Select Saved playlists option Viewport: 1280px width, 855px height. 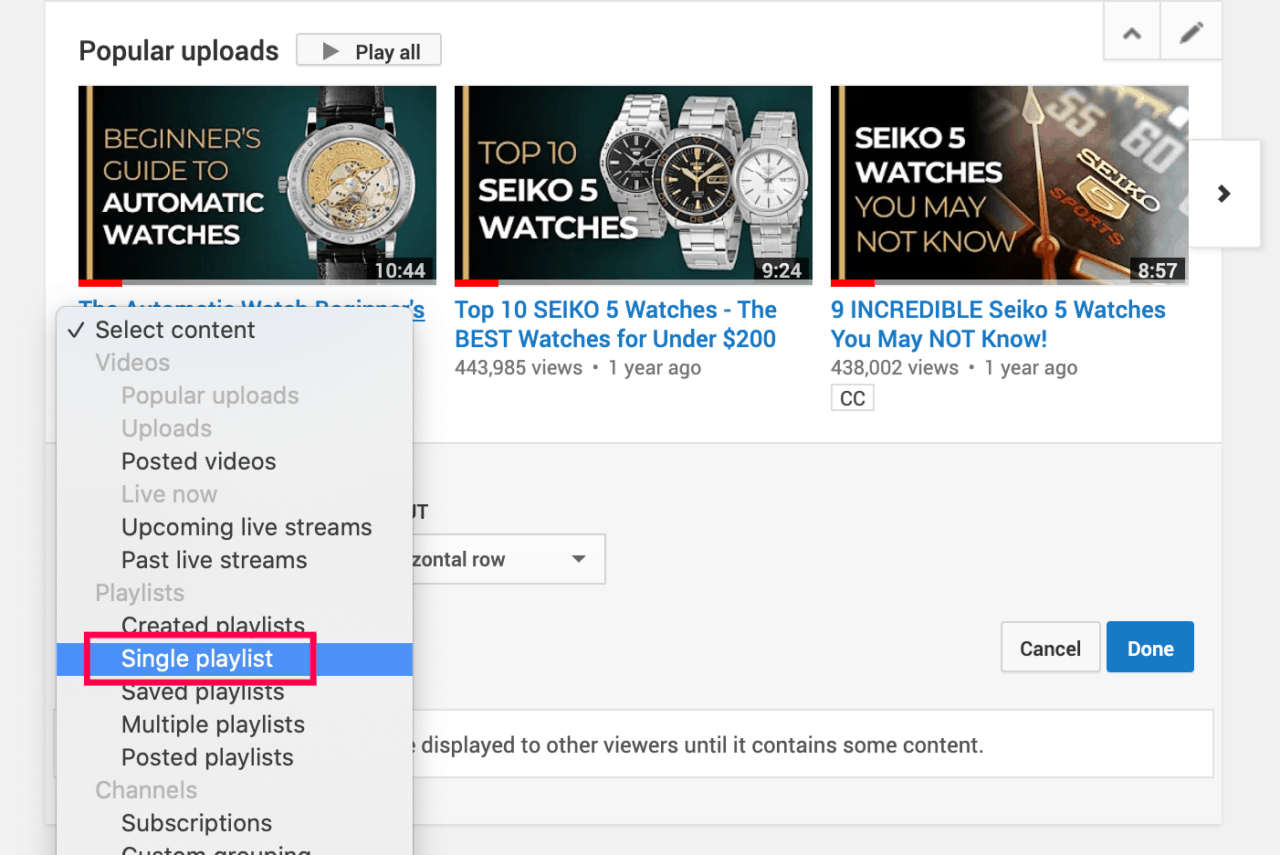click(x=234, y=692)
